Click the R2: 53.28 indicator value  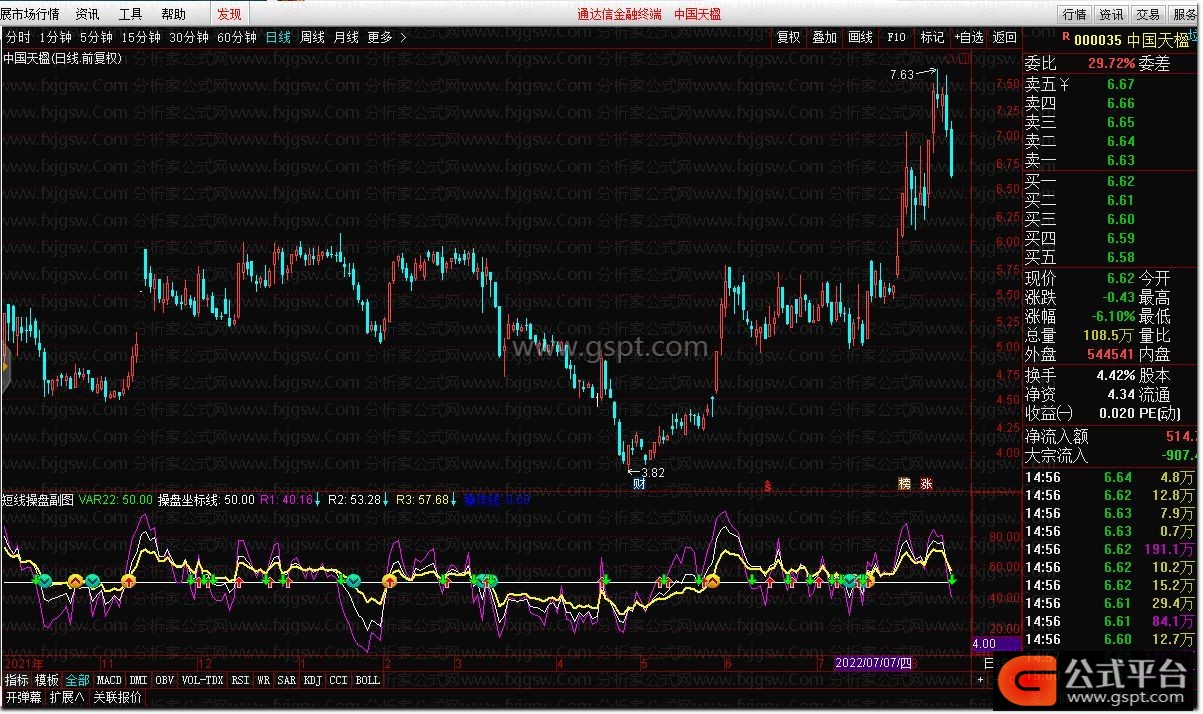355,499
